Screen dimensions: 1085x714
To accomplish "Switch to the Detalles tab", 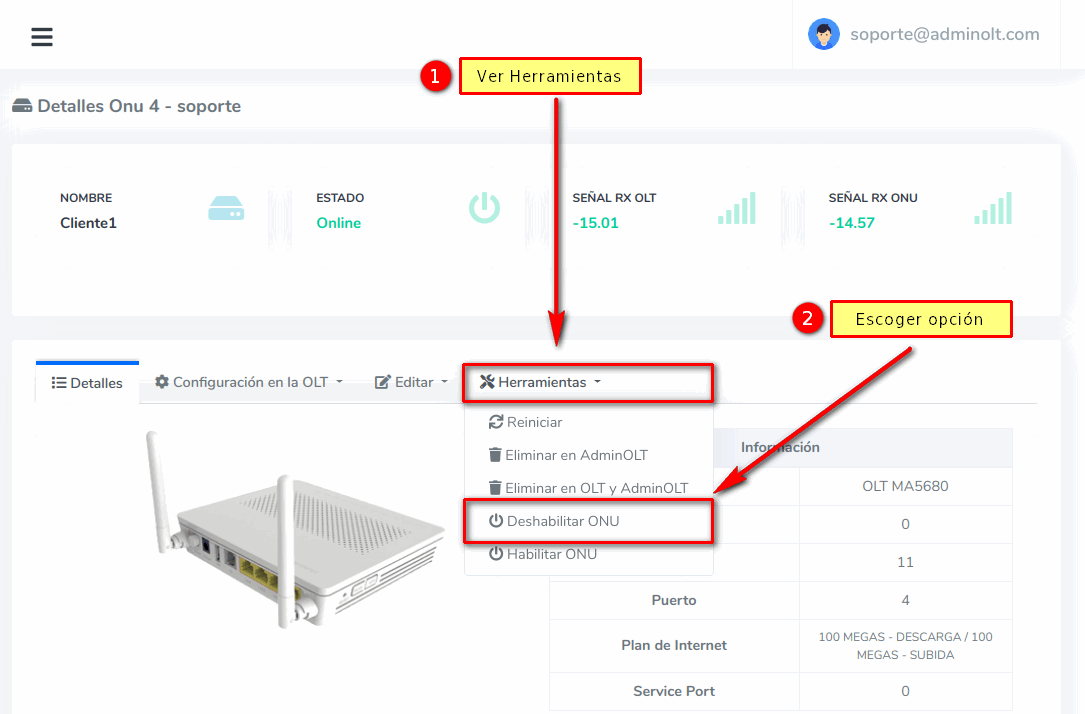I will click(87, 383).
